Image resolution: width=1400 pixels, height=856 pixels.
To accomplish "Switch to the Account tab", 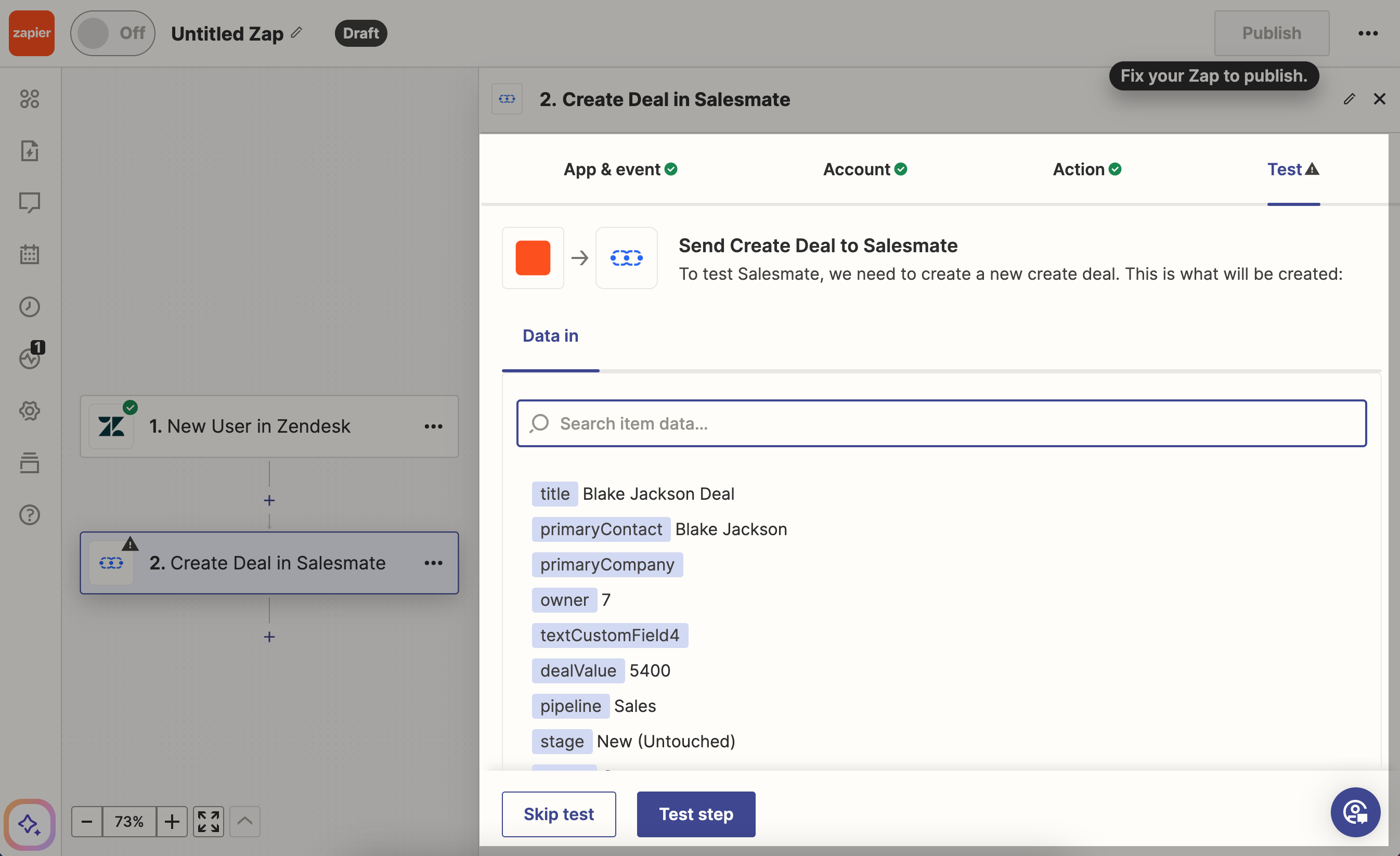I will [x=865, y=169].
